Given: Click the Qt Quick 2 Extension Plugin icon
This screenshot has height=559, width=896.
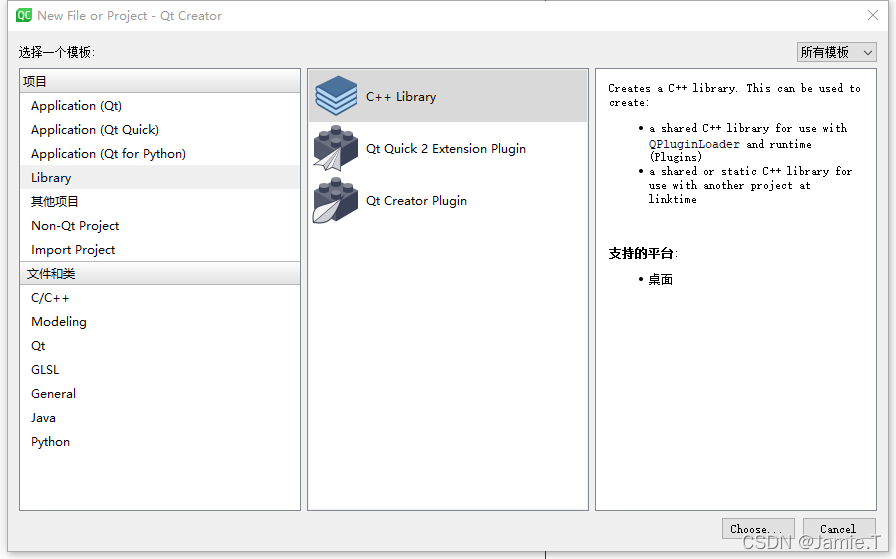Looking at the screenshot, I should tap(336, 148).
